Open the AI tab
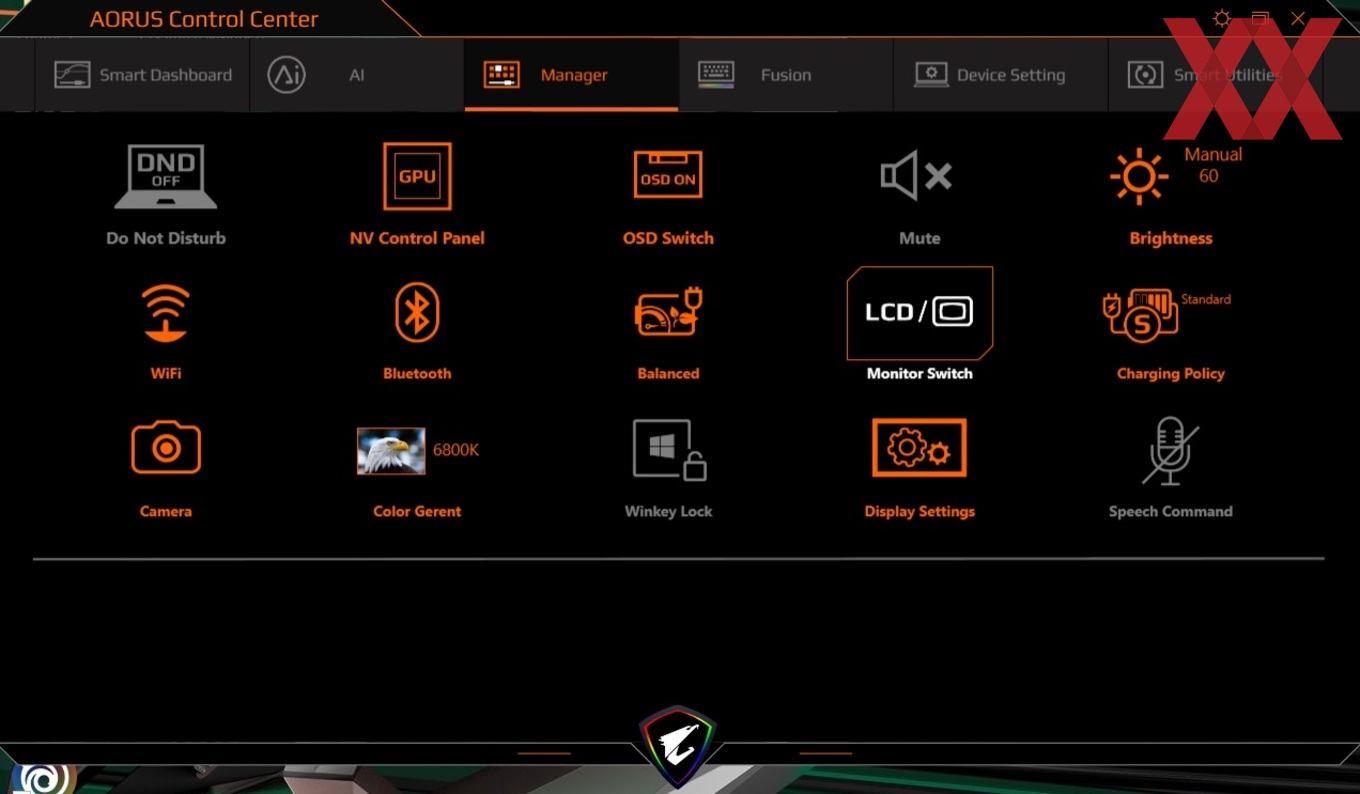Screen dimensions: 1360x794 (357, 75)
